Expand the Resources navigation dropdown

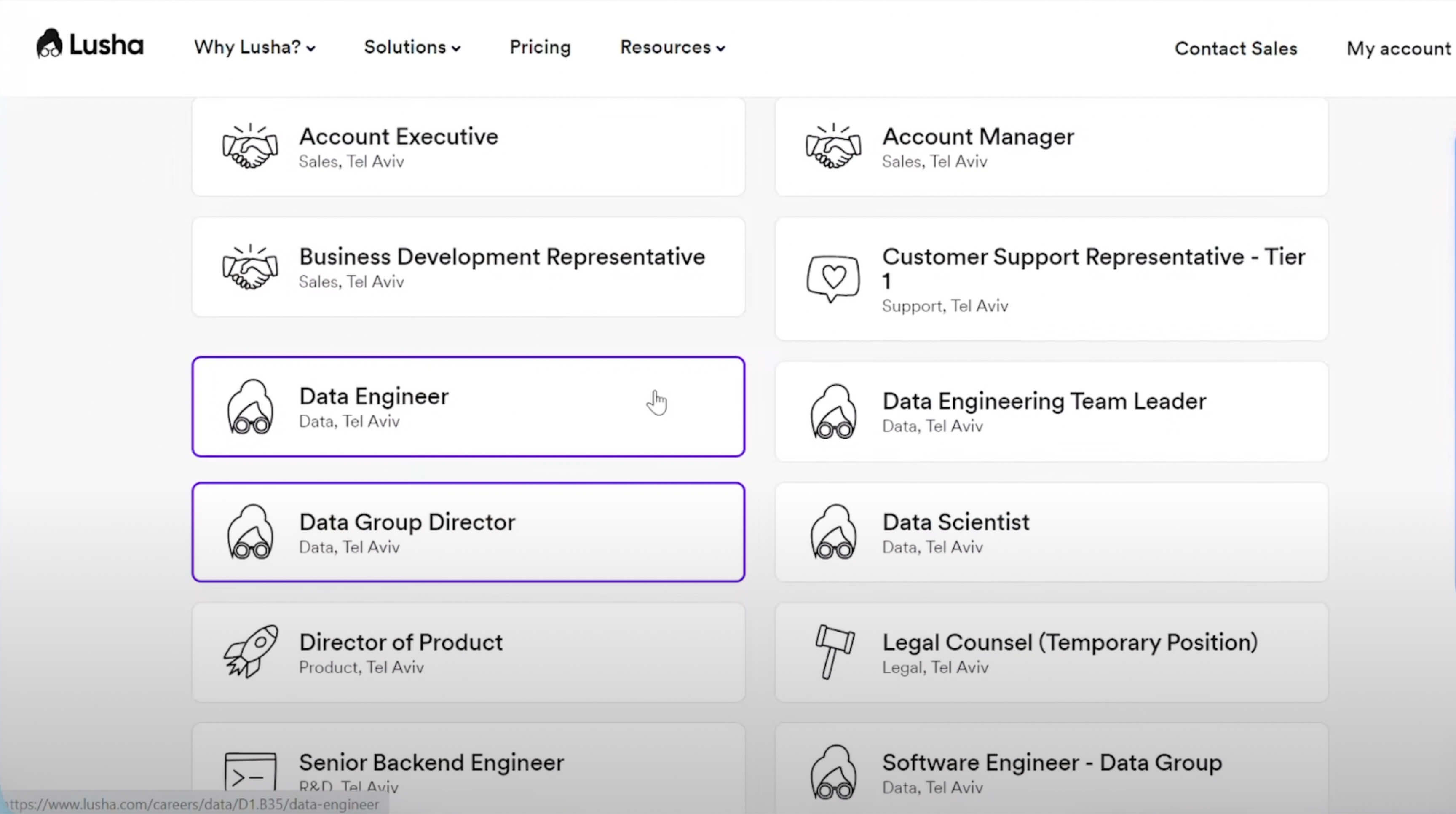click(672, 48)
